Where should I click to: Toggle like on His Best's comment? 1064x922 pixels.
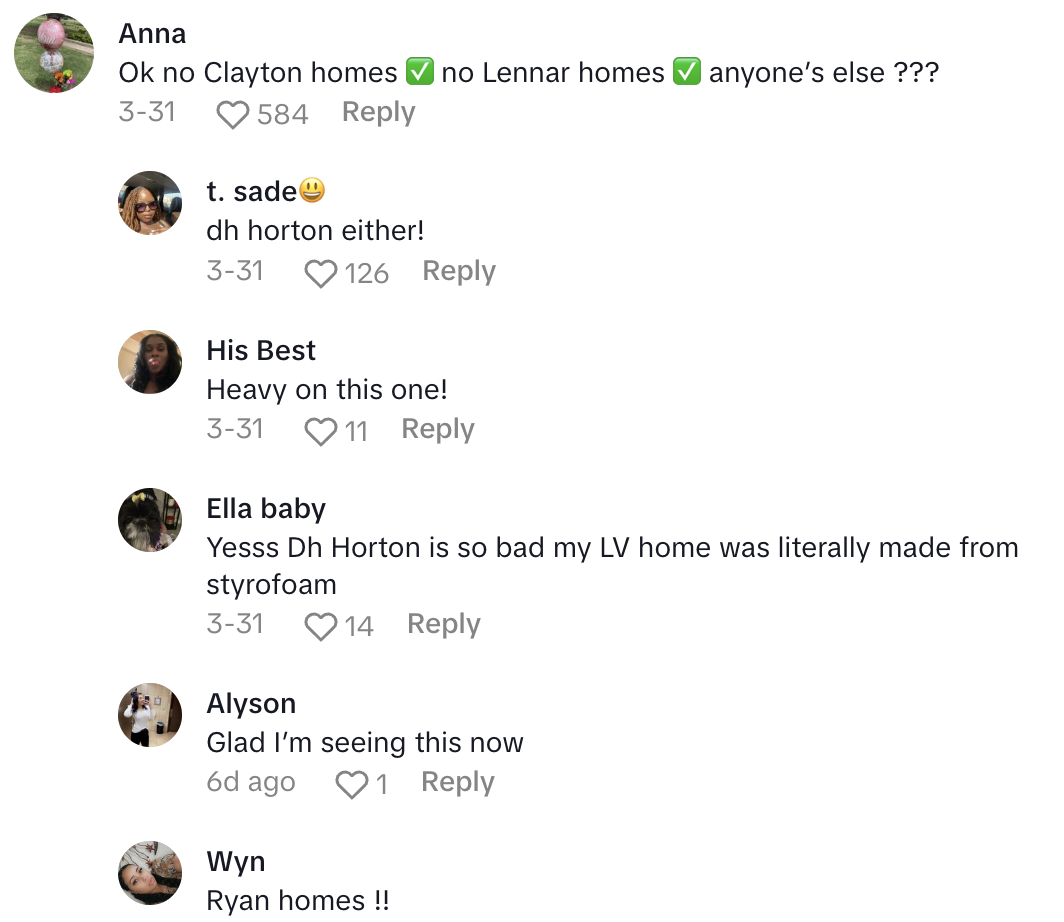[x=321, y=430]
